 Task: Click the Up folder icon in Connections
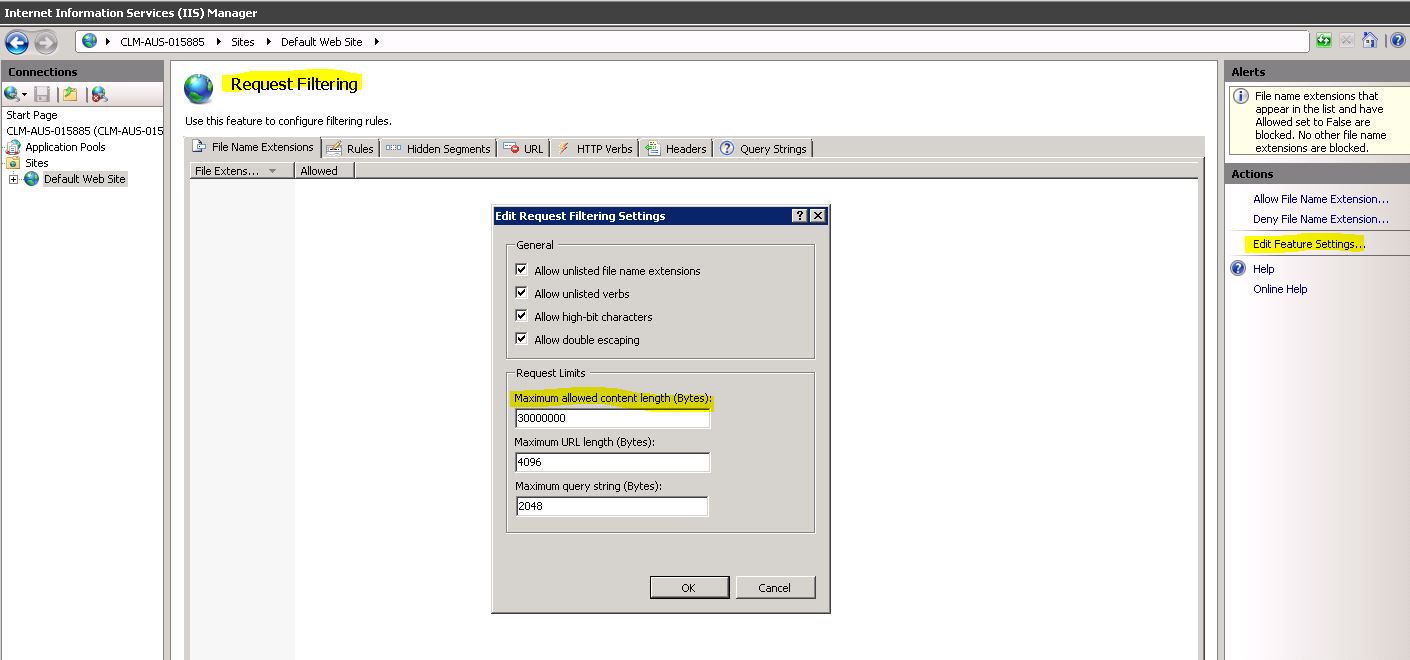(69, 94)
